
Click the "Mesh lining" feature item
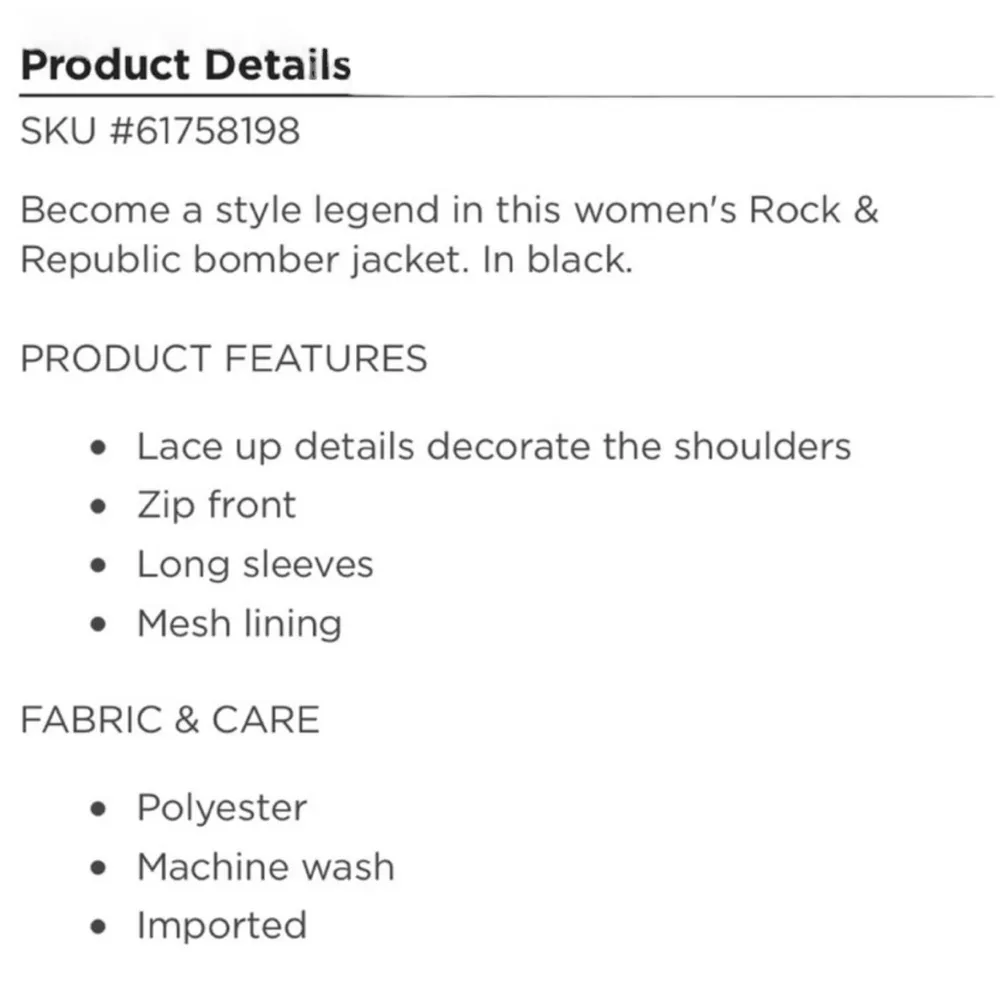(x=239, y=623)
